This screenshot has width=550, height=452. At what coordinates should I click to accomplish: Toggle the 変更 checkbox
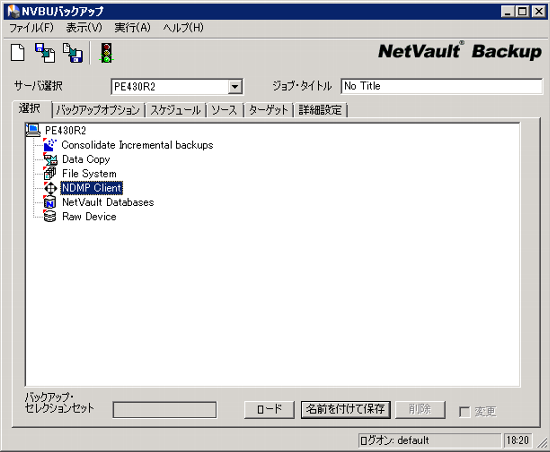click(464, 412)
